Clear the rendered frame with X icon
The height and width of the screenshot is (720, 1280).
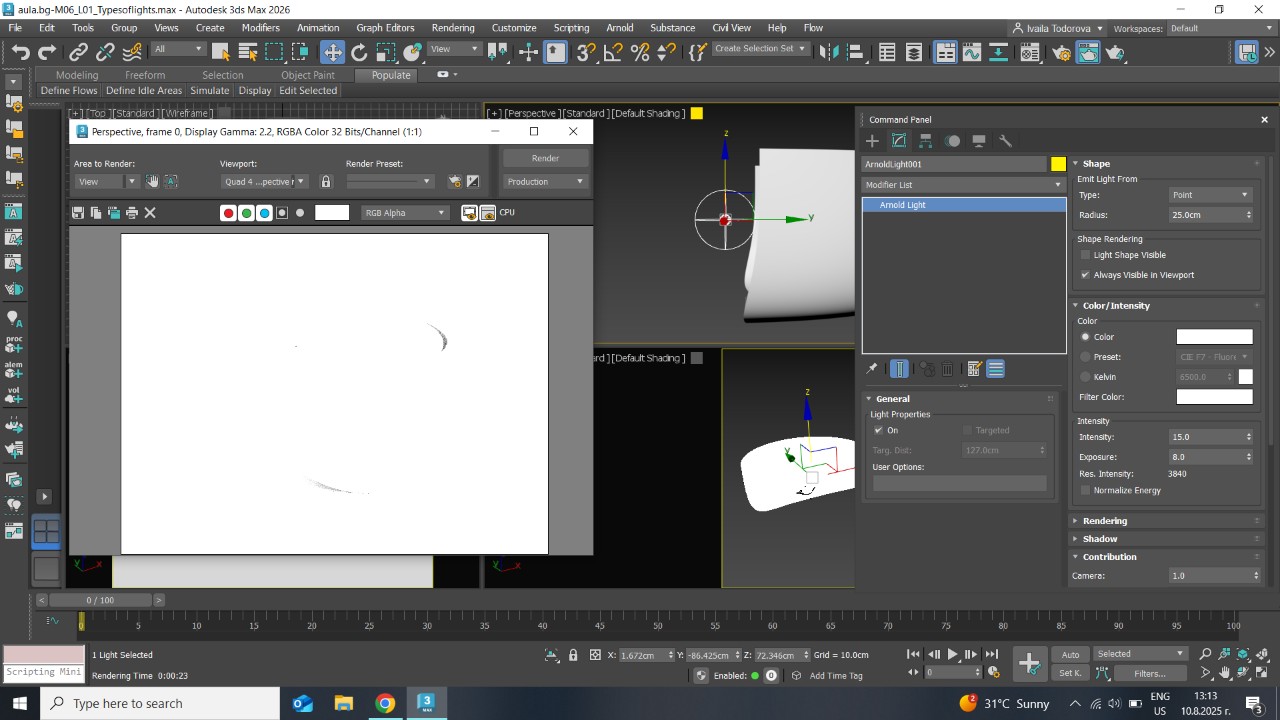pos(150,212)
